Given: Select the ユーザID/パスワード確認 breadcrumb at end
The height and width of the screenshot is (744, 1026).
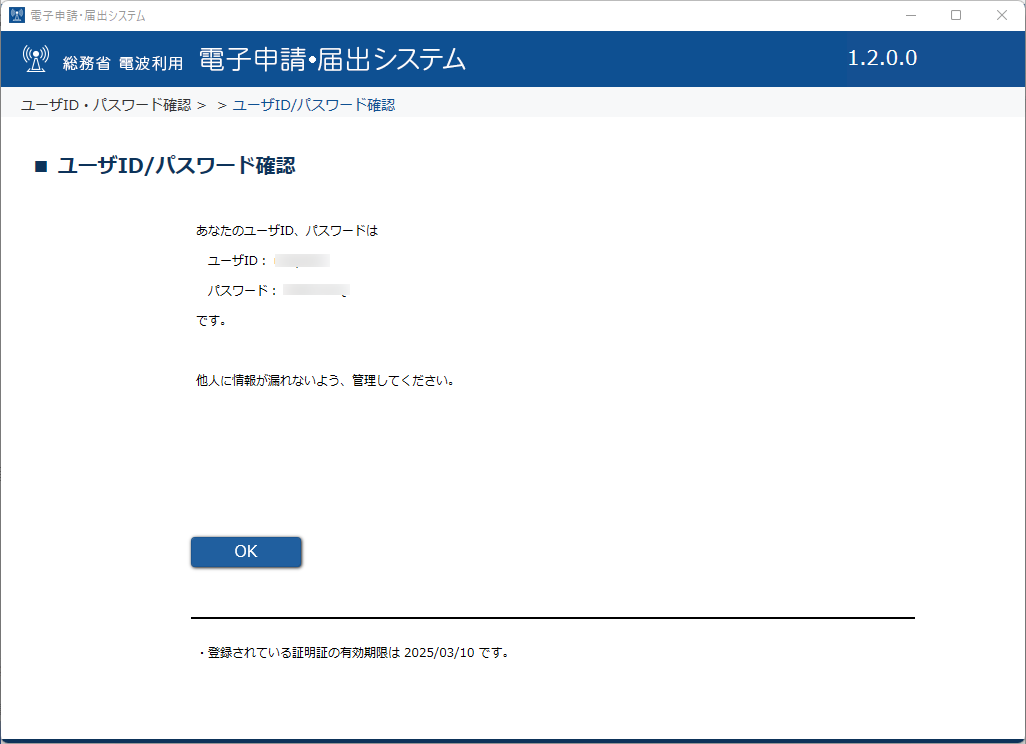Looking at the screenshot, I should pos(314,105).
